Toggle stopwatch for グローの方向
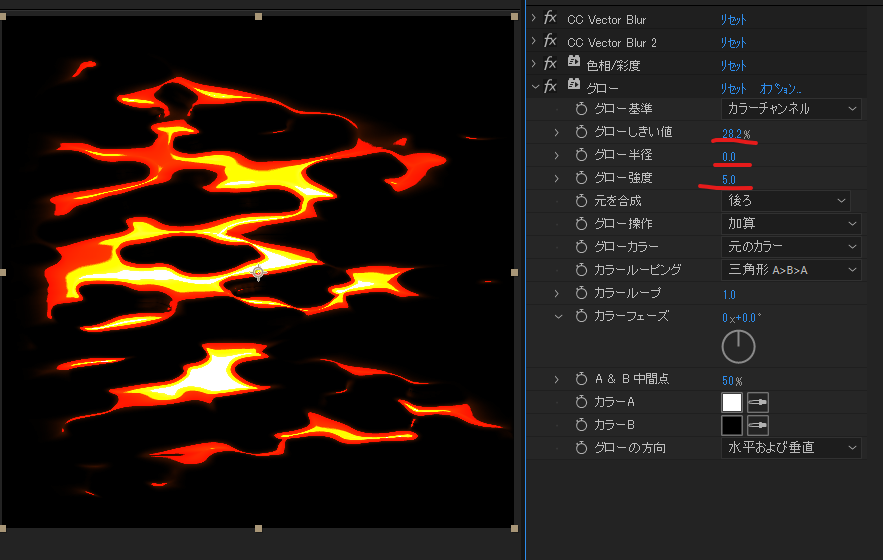This screenshot has width=883, height=560. pos(581,448)
